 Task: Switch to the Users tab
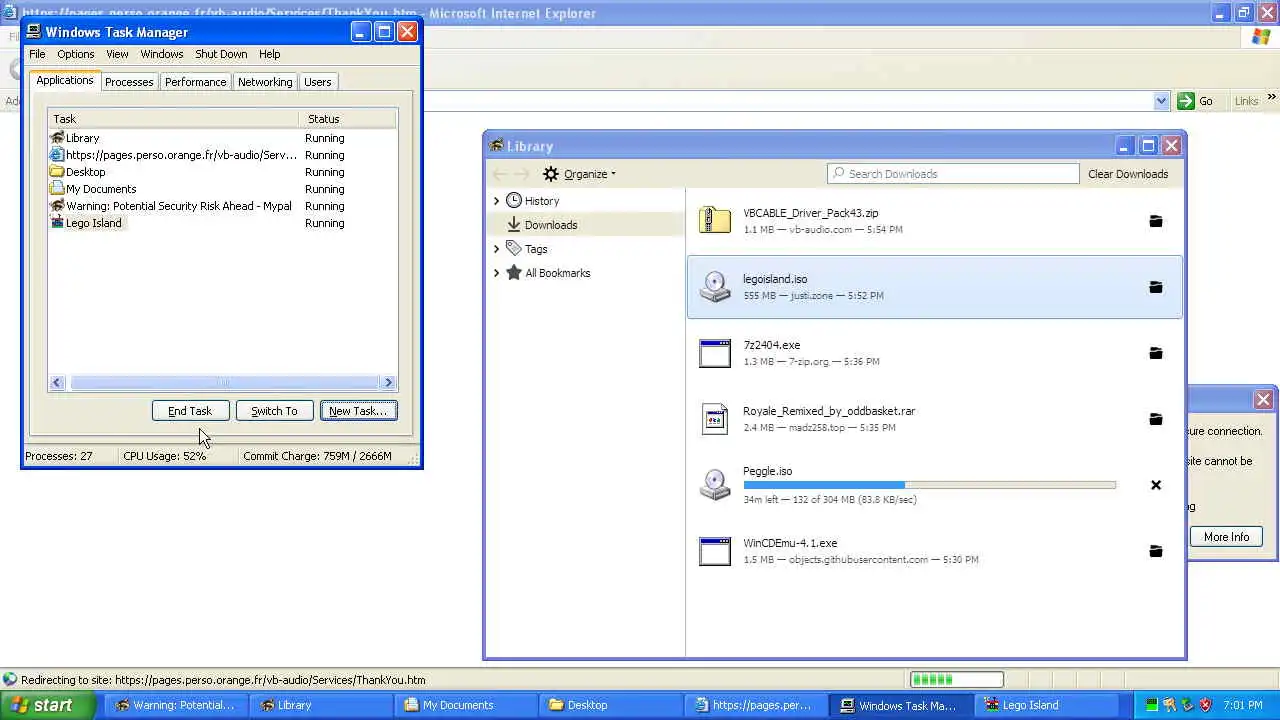(x=317, y=82)
